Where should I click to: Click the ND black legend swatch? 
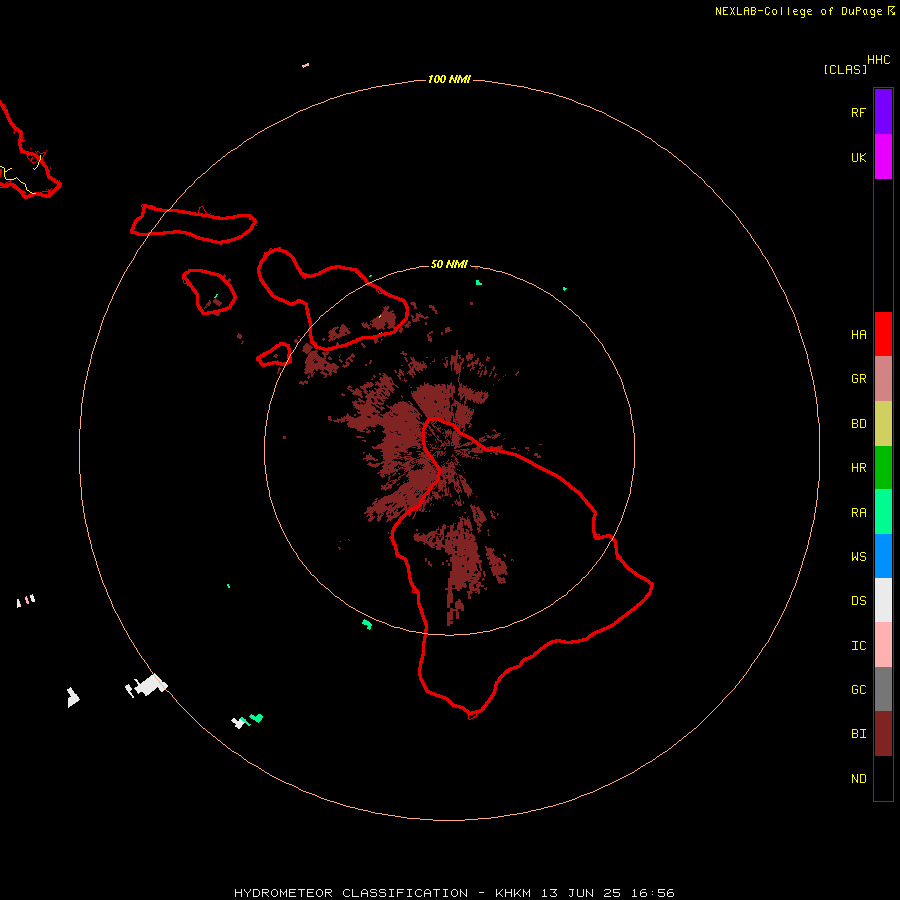[x=883, y=778]
